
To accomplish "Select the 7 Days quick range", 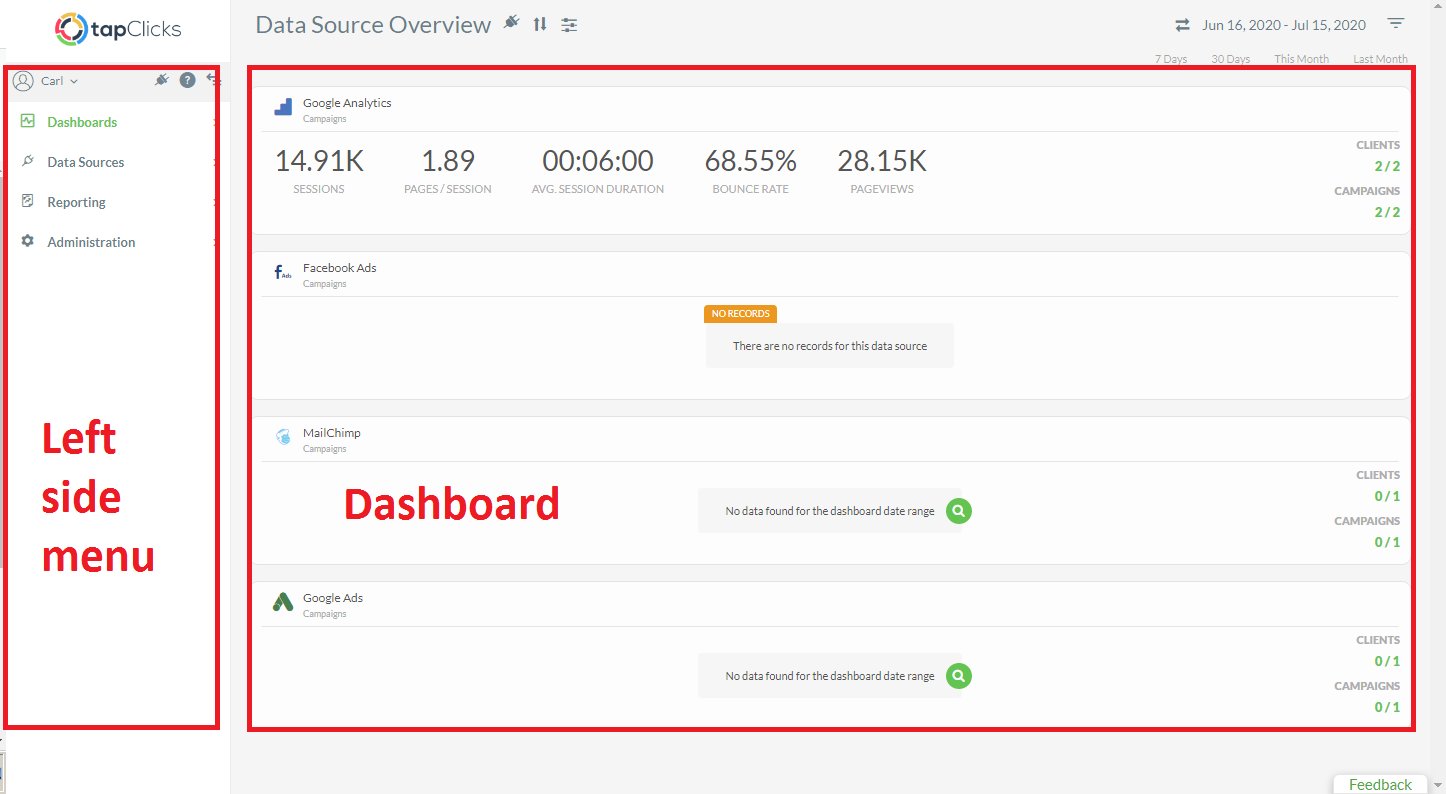I will [x=1171, y=59].
